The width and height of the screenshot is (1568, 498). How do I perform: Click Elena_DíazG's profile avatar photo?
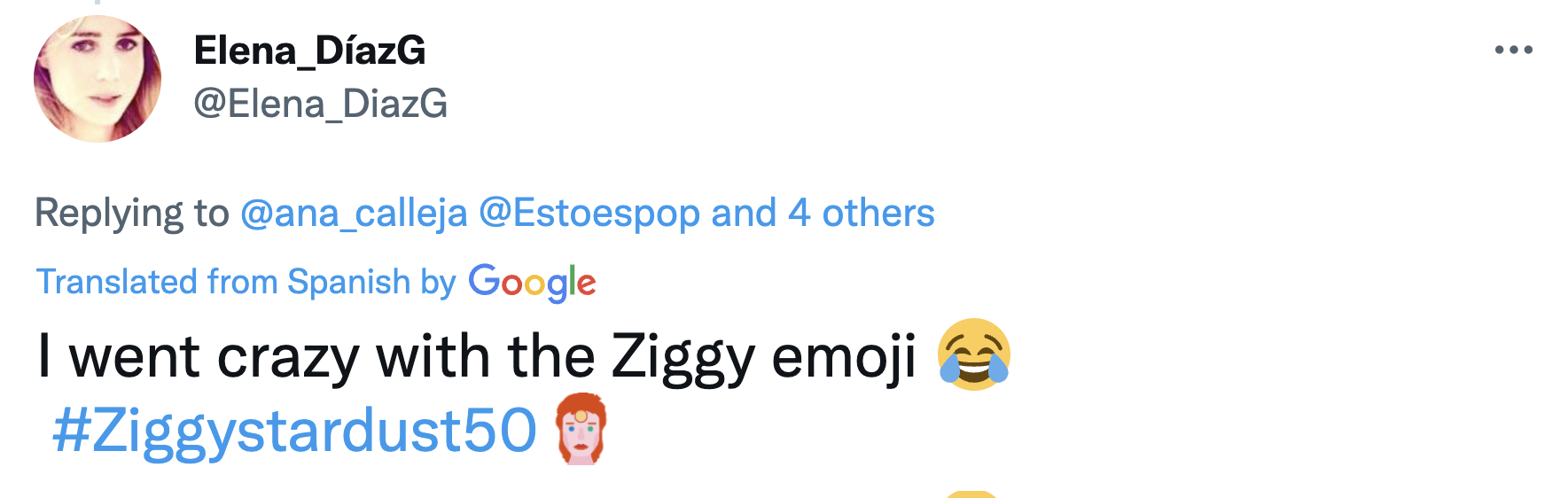[x=98, y=79]
